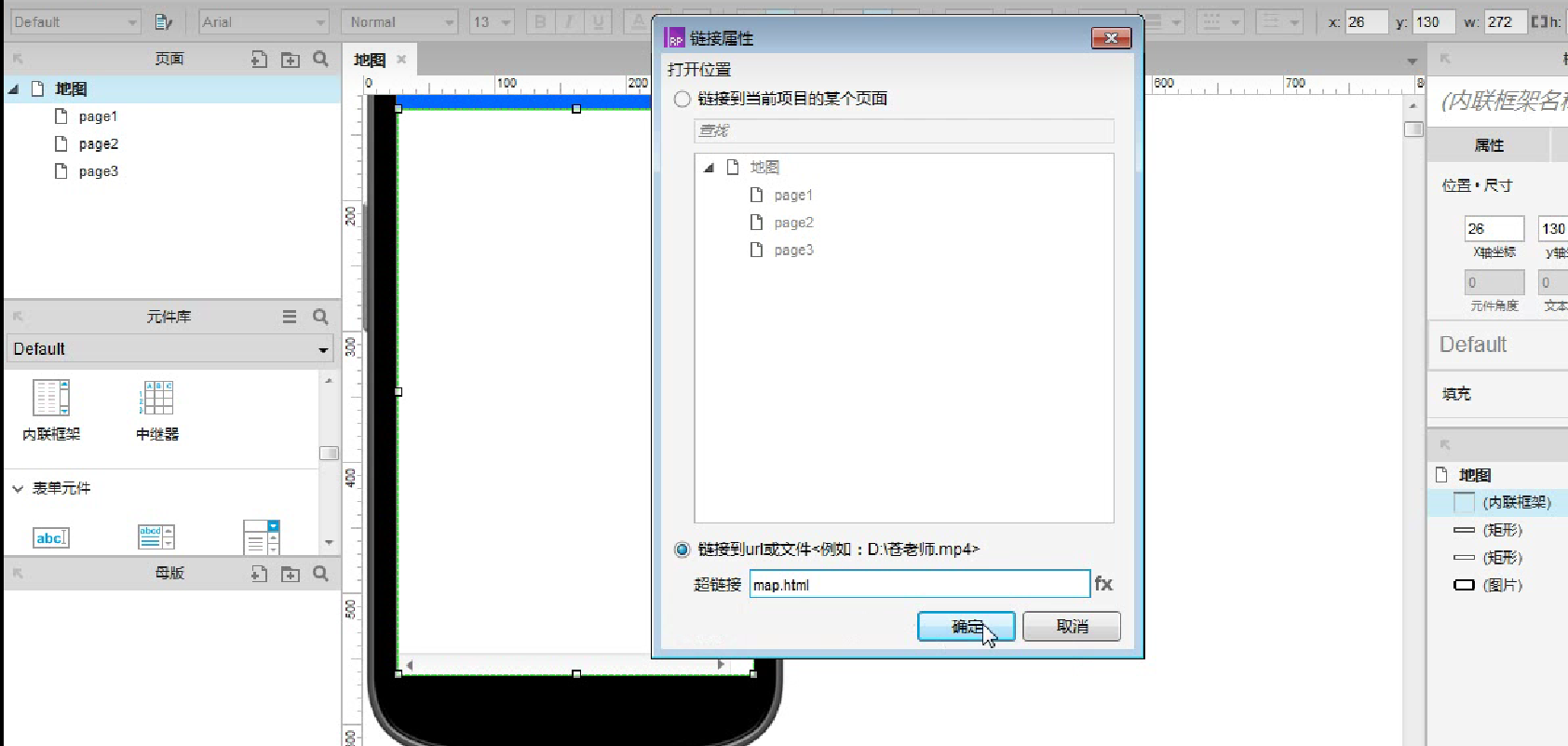
Task: Select page2 in the Pages panel
Action: 99,144
